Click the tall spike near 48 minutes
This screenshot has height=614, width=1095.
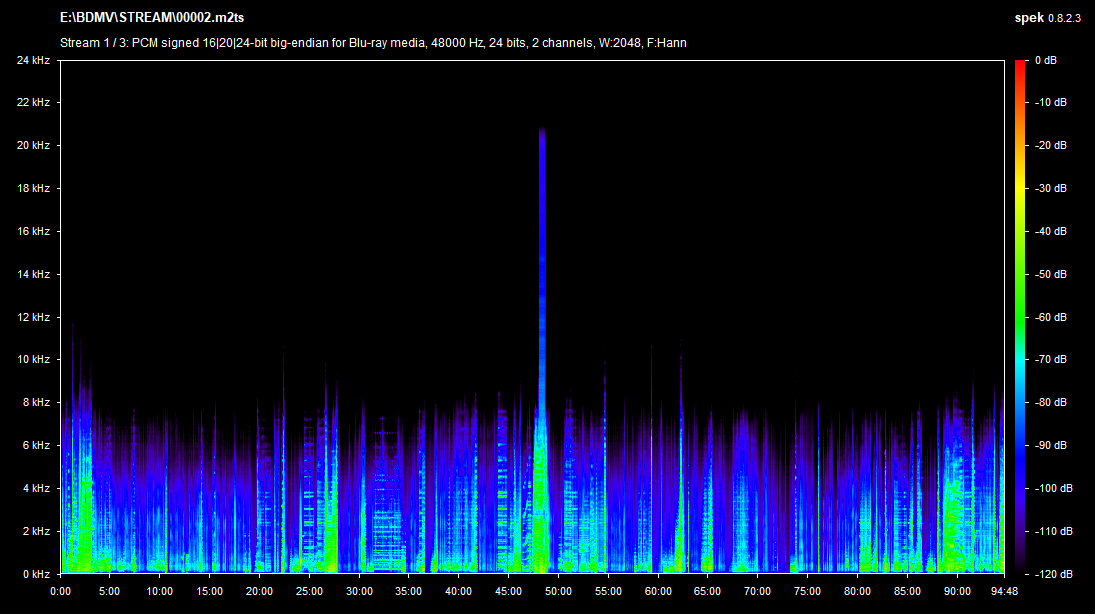pos(542,250)
